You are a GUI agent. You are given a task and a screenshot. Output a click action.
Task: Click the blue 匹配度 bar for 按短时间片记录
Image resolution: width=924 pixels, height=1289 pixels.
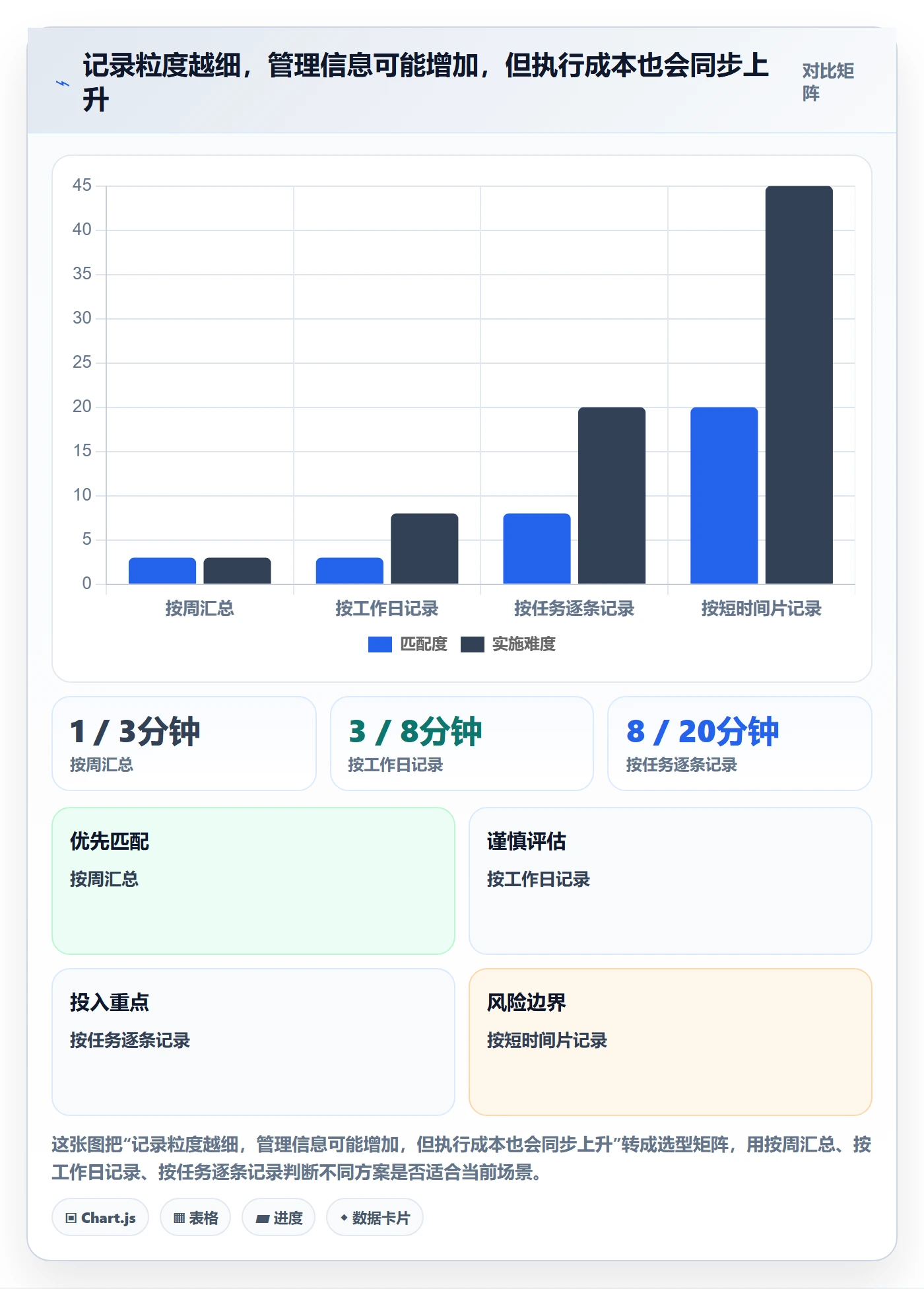click(724, 495)
